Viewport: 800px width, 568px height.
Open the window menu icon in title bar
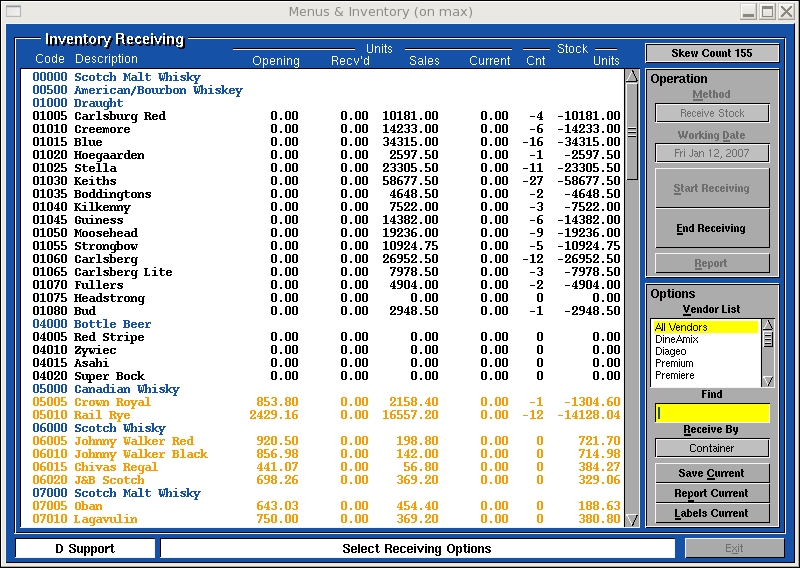tap(13, 11)
